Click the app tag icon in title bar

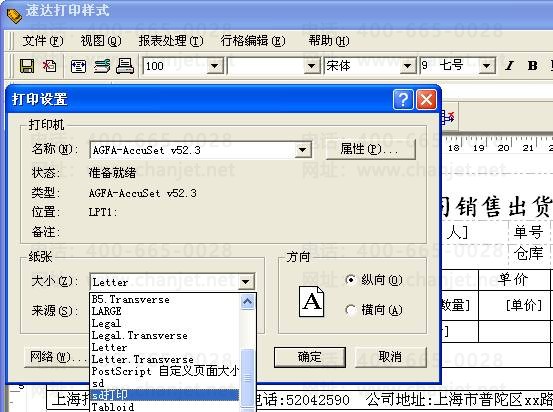13,15
